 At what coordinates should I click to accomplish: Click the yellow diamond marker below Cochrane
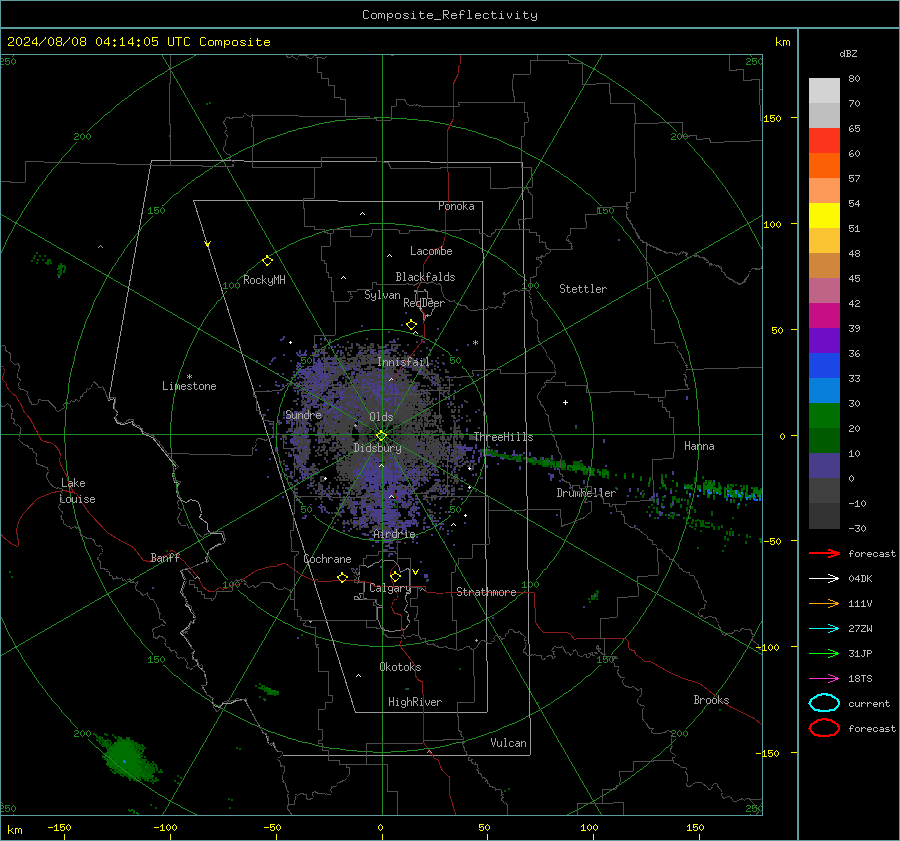[343, 577]
